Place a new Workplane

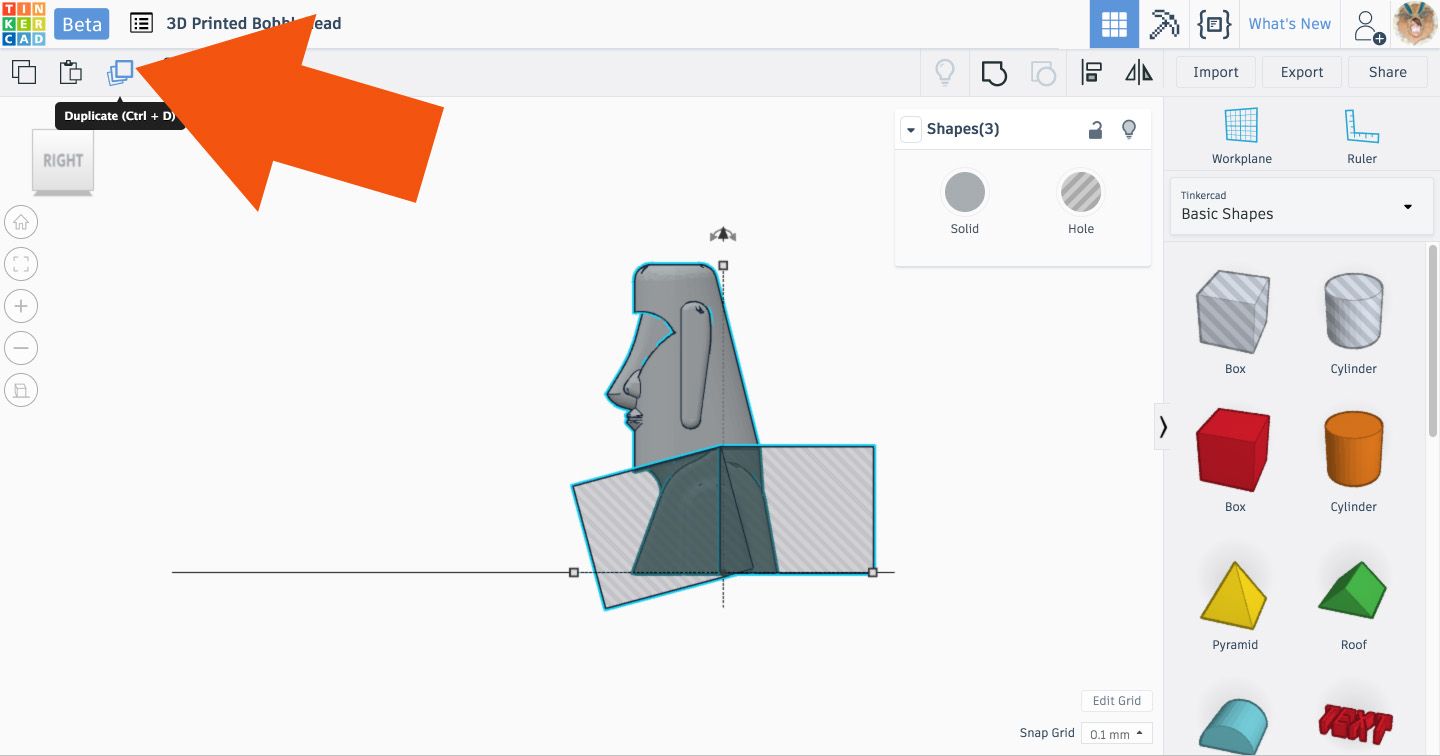1241,136
